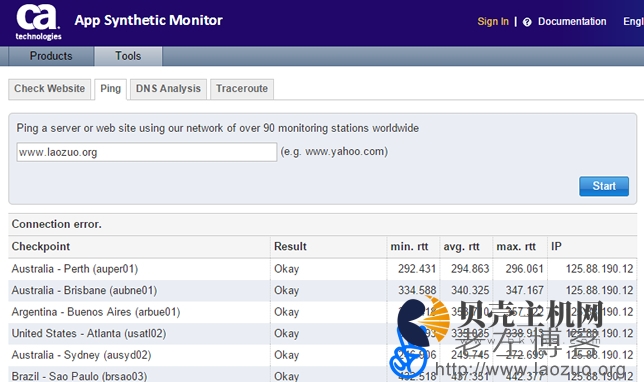Viewport: 644px width, 382px height.
Task: Click the Perth row IP 125.88.190.12
Action: click(599, 269)
